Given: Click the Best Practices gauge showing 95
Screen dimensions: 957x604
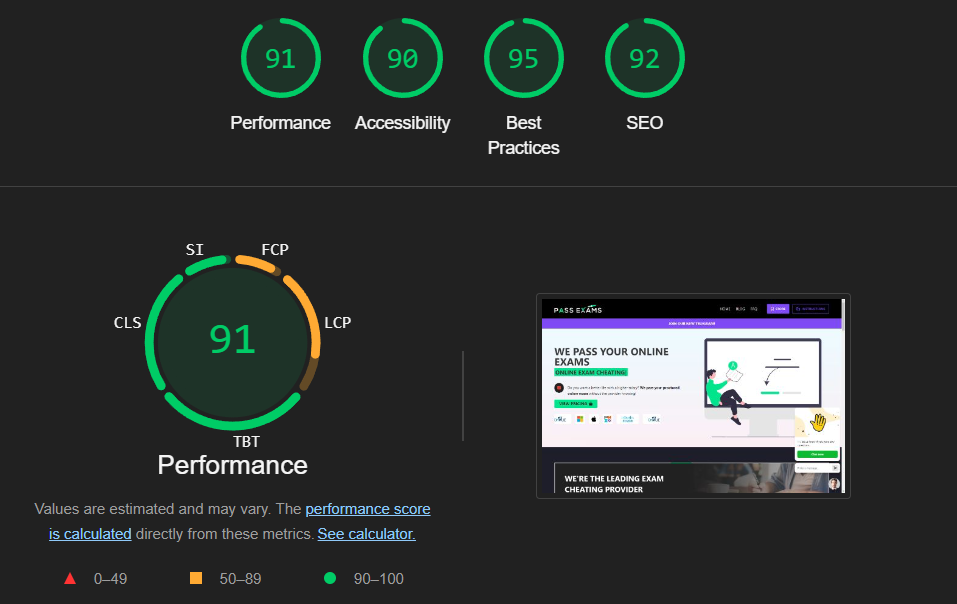Looking at the screenshot, I should 524,58.
